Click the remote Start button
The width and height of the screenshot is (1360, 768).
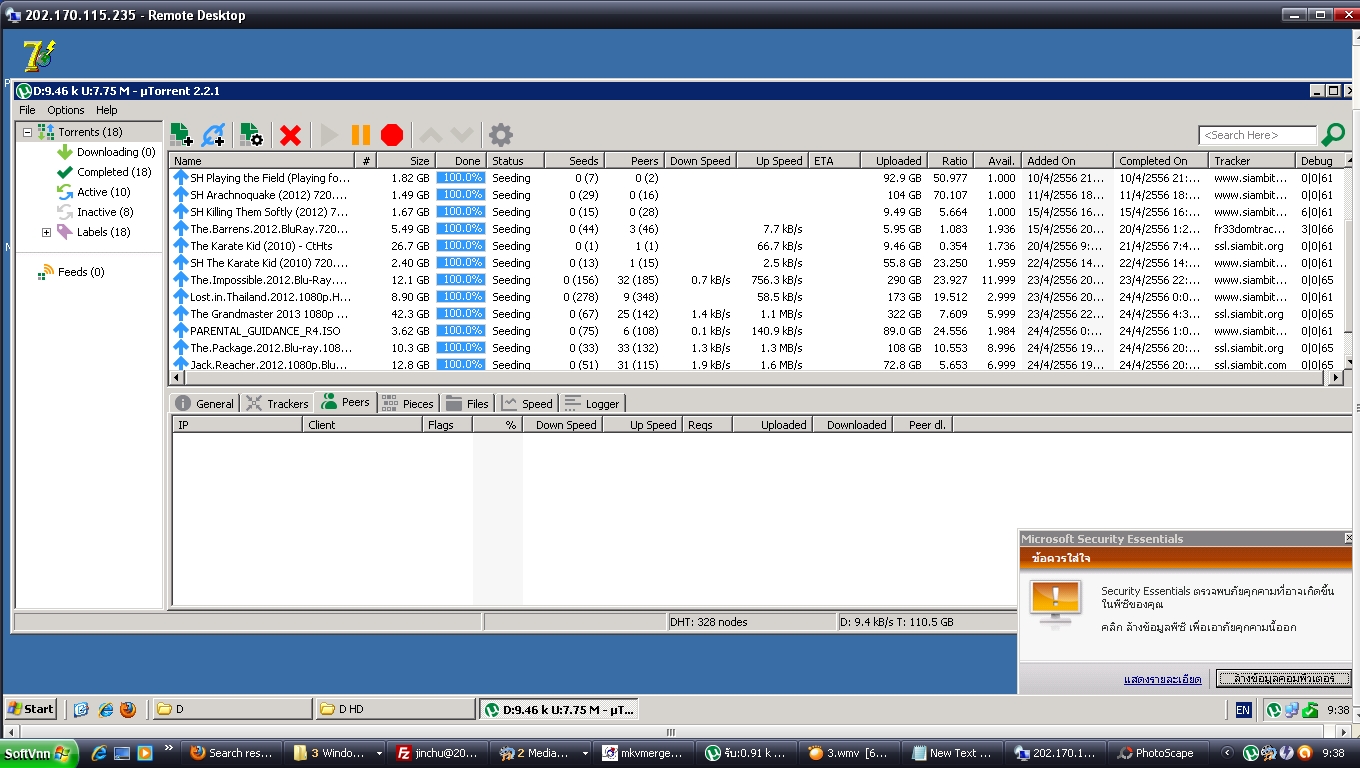pos(31,709)
